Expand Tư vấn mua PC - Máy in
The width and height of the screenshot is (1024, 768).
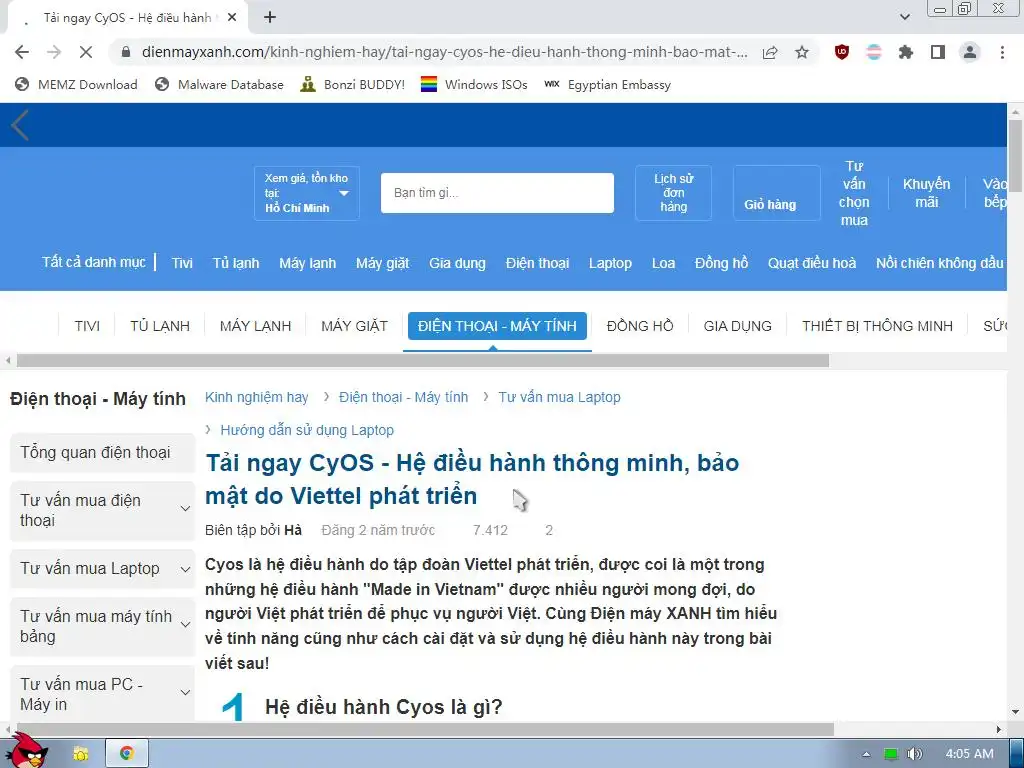click(103, 694)
